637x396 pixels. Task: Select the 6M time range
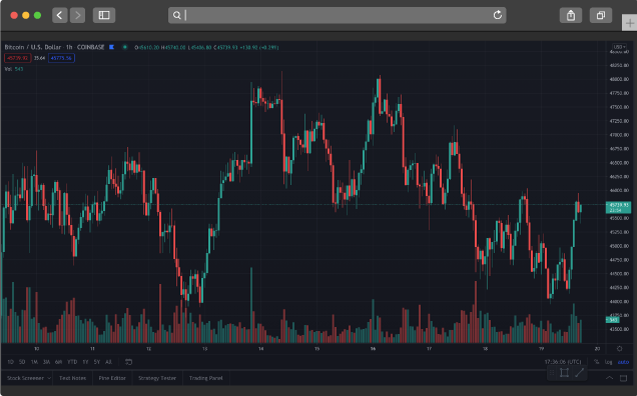coord(58,362)
